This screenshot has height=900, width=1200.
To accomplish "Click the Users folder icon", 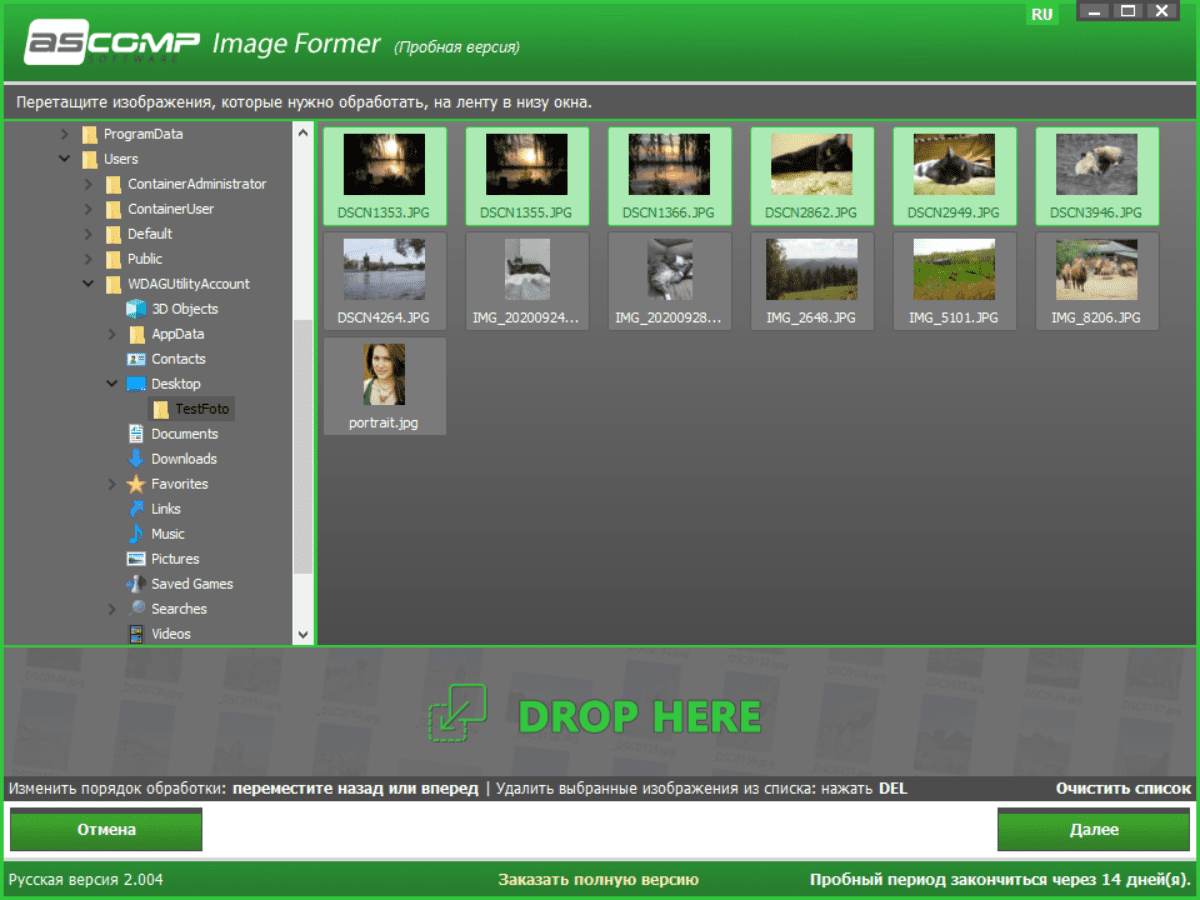I will point(90,159).
